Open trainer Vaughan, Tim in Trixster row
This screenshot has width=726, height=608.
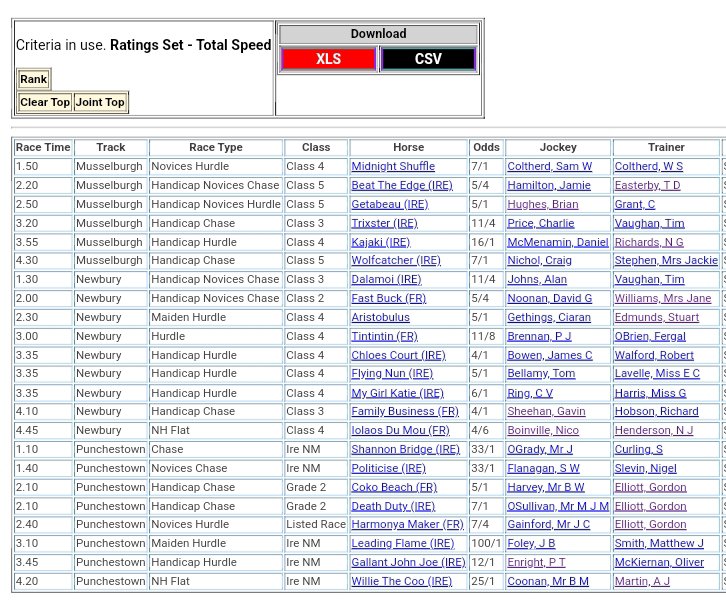coord(649,224)
